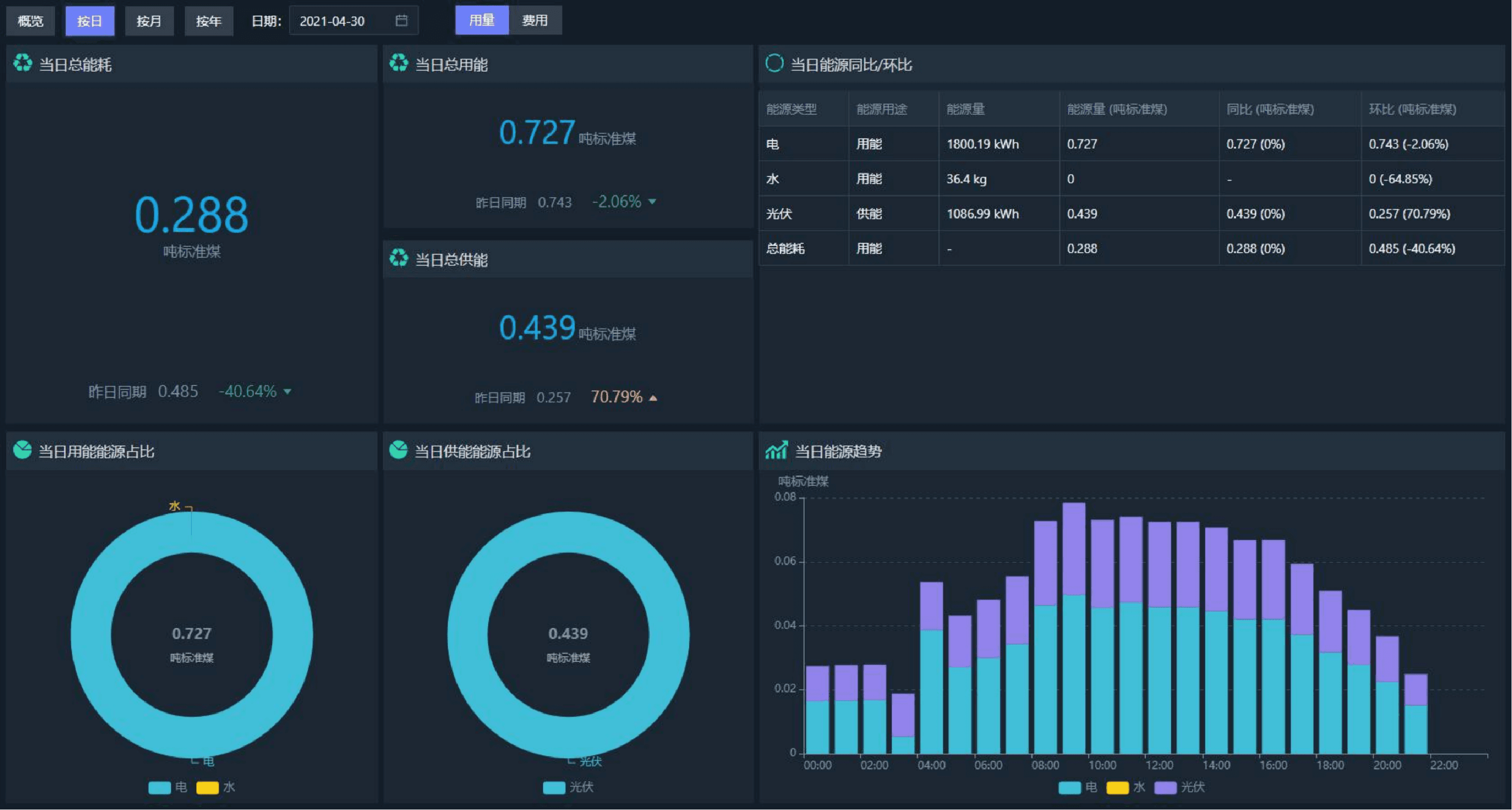Click pie icon beside 当日用能能源占比 title
1512x810 pixels.
pyautogui.click(x=22, y=450)
